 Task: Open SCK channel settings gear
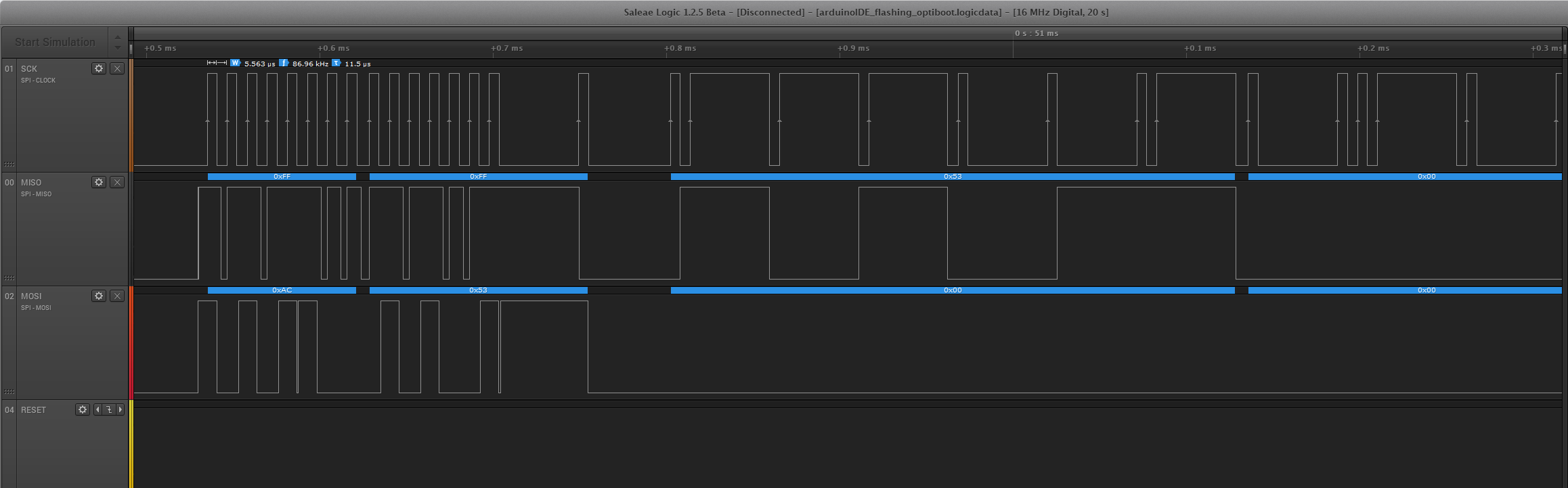pyautogui.click(x=99, y=68)
